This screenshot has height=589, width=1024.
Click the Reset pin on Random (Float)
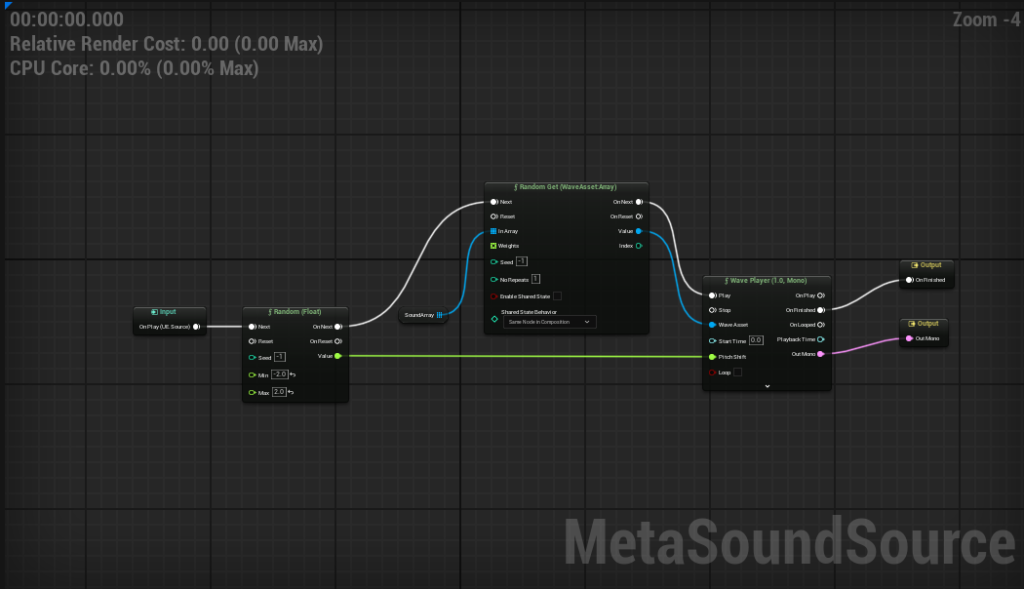point(253,341)
